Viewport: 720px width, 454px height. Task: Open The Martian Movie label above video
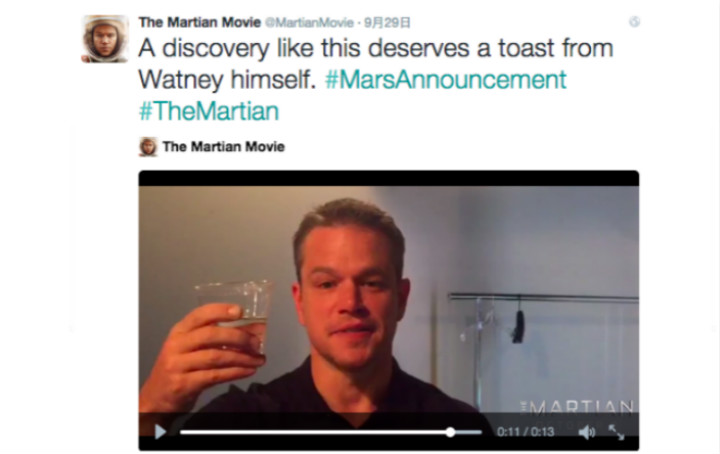tap(224, 147)
